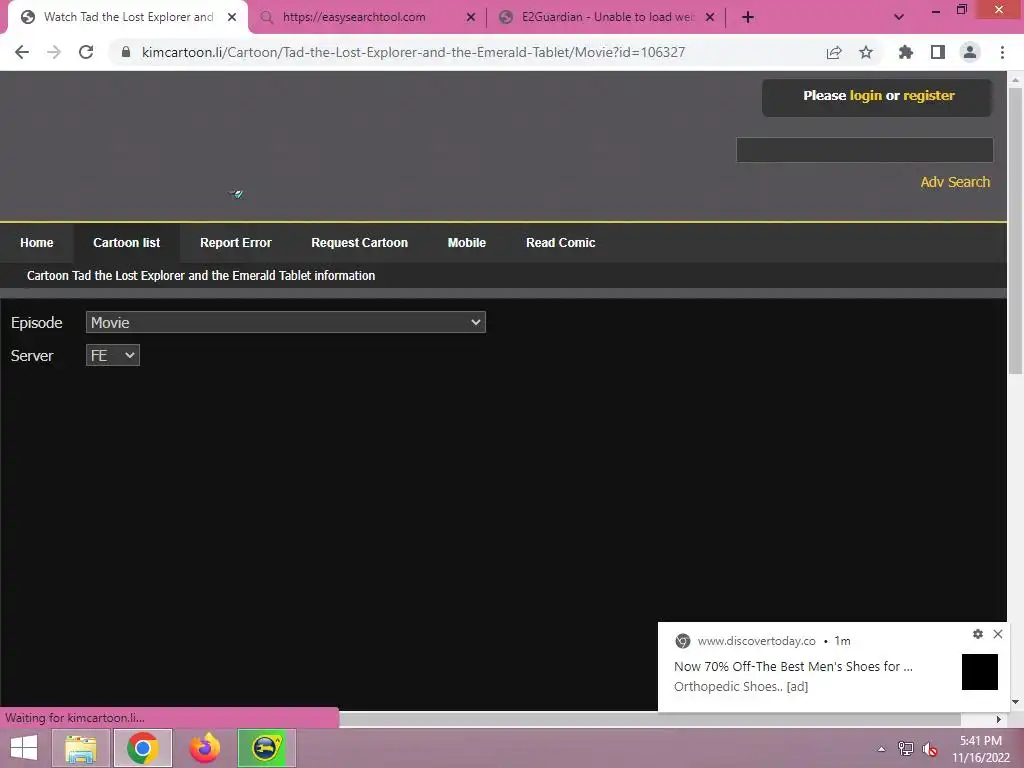
Task: Click the login link
Action: tap(865, 95)
